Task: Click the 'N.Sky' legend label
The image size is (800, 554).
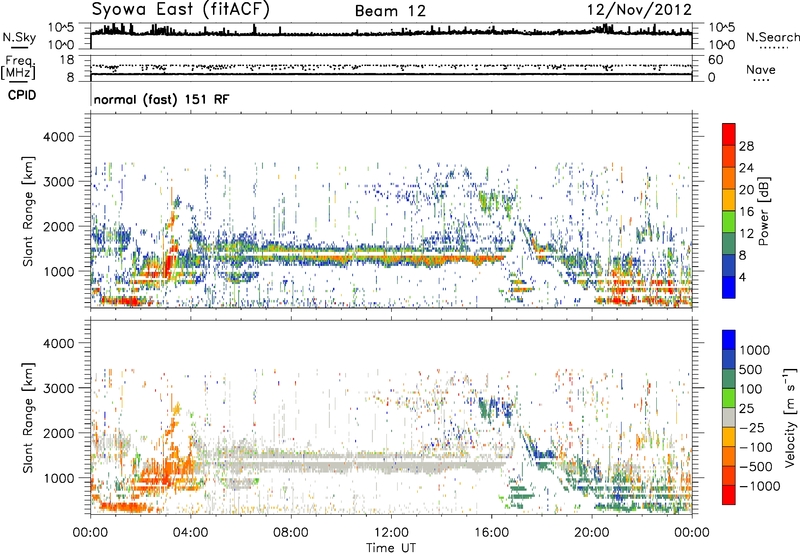Action: 19,37
